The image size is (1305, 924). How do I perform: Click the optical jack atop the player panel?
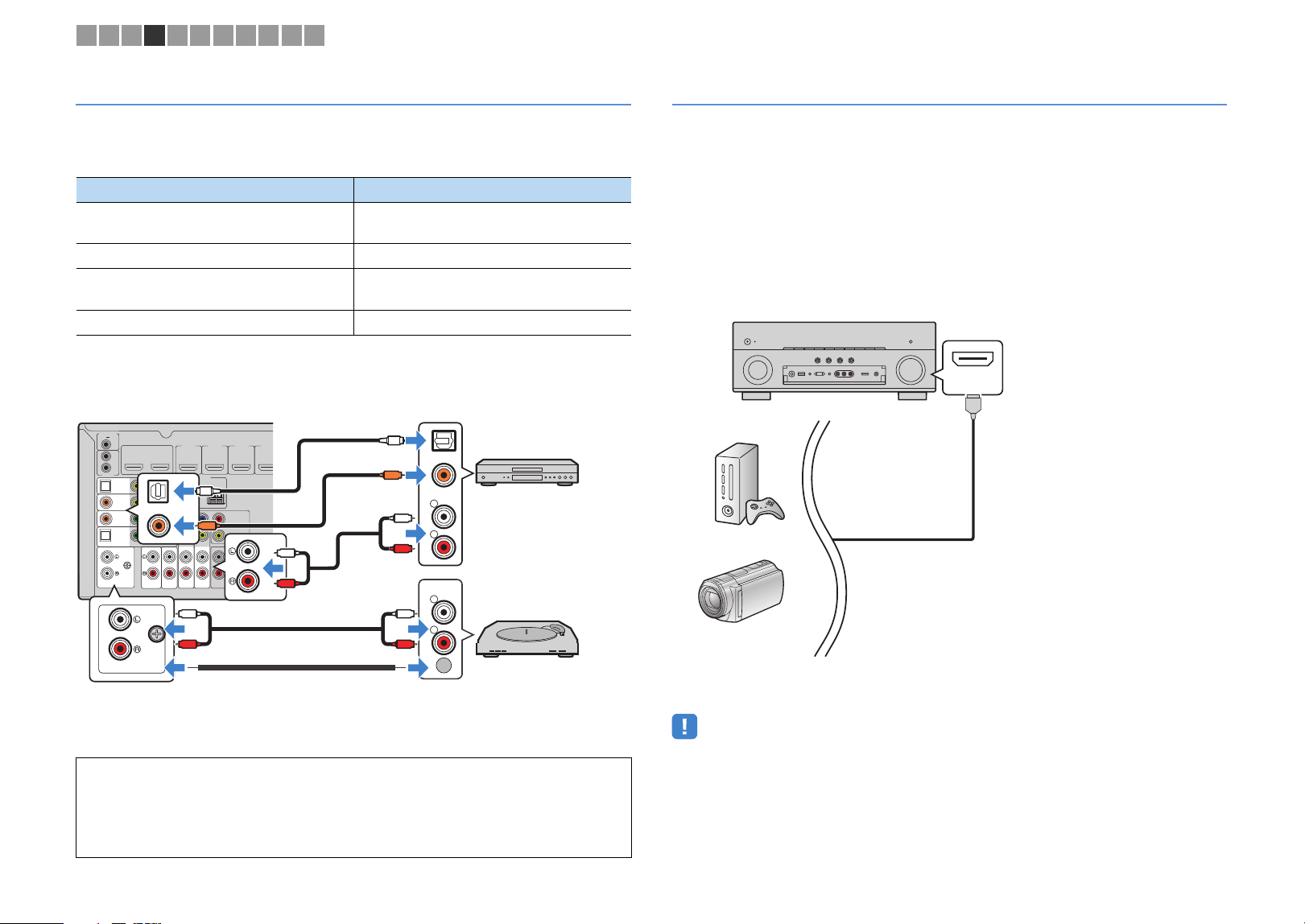coord(444,440)
